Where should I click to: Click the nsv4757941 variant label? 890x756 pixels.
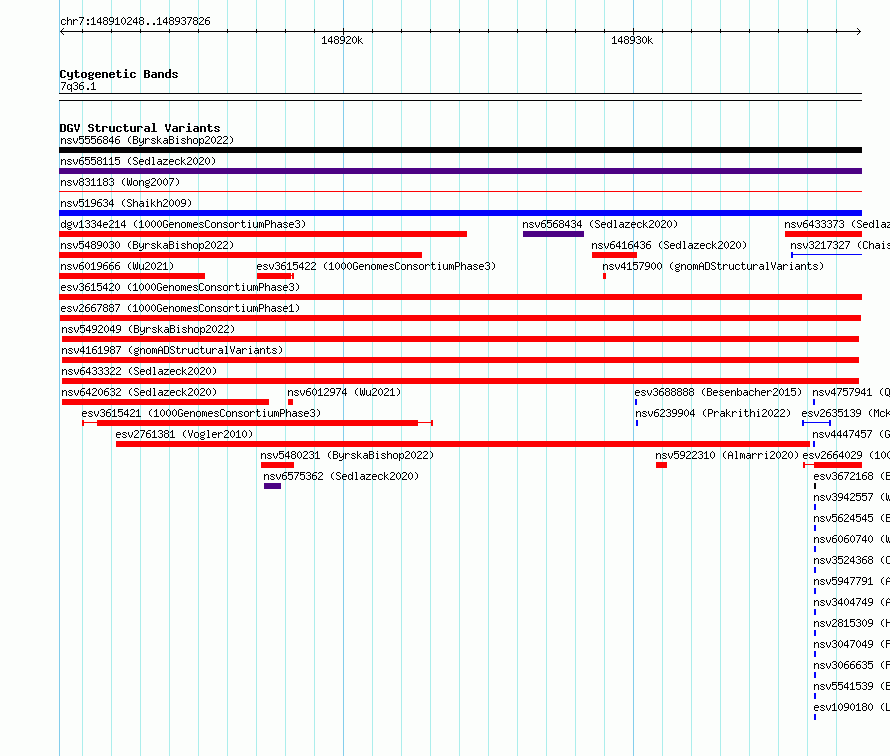(x=851, y=392)
